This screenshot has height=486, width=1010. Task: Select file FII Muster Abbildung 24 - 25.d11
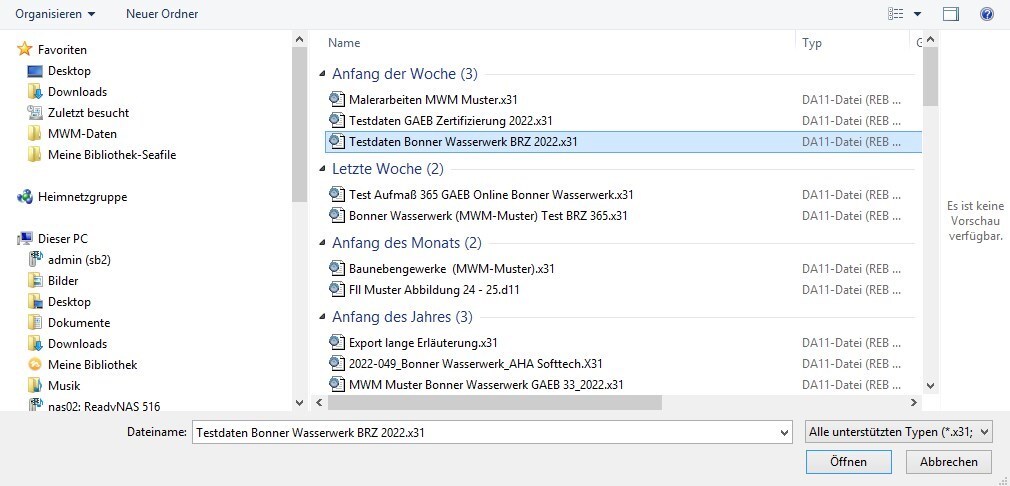[434, 290]
